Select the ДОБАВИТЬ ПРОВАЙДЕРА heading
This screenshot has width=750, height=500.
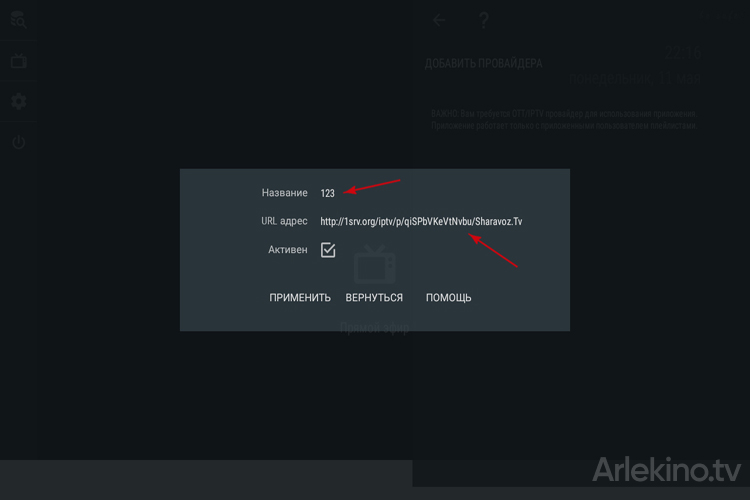point(484,64)
